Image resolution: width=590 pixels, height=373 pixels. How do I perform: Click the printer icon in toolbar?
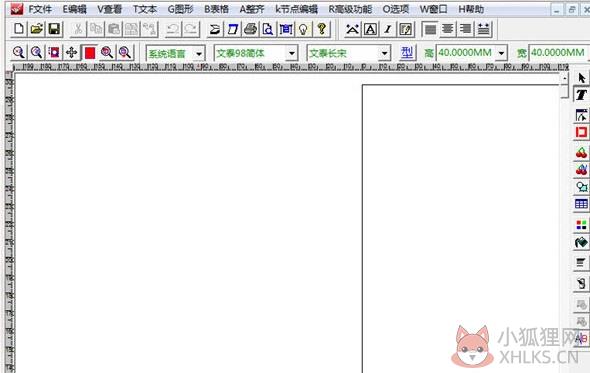(x=250, y=29)
